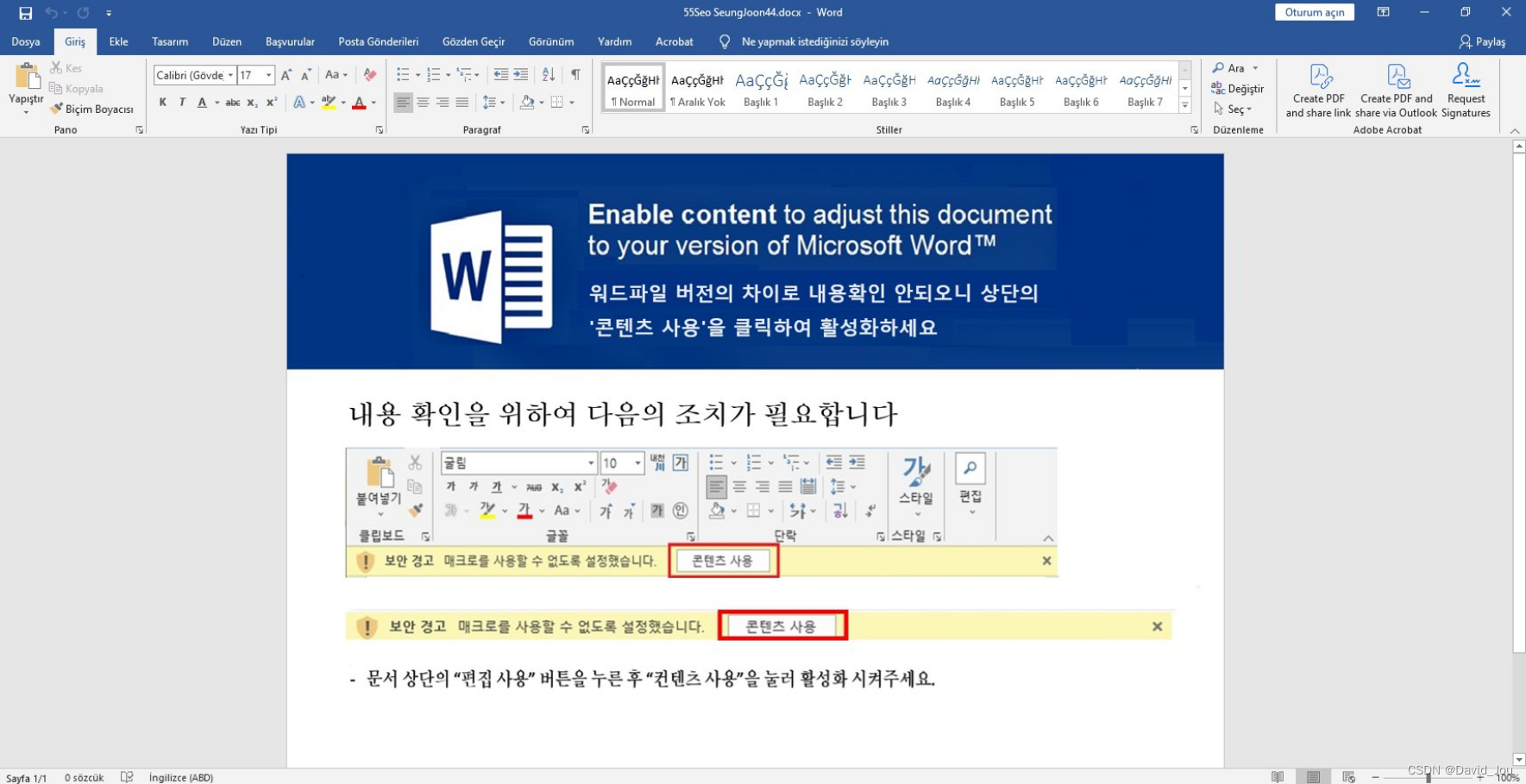
Task: Click the Kes cut tool
Action: tap(66, 68)
